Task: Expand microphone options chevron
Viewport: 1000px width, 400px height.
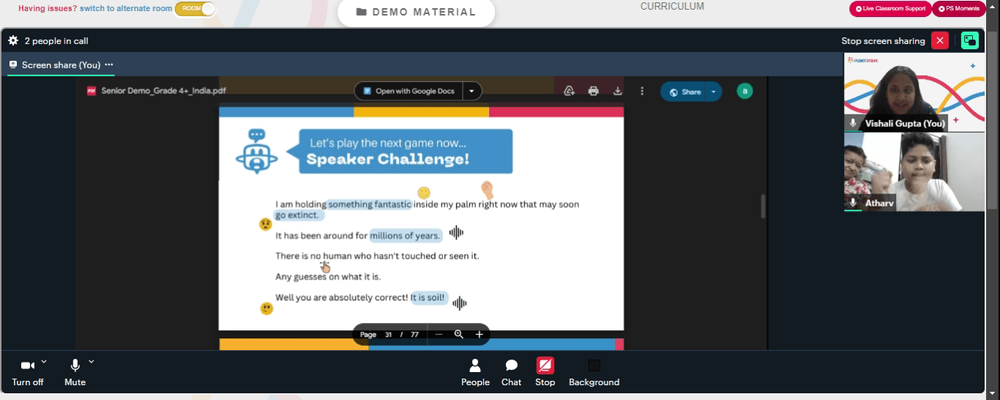Action: pos(91,361)
